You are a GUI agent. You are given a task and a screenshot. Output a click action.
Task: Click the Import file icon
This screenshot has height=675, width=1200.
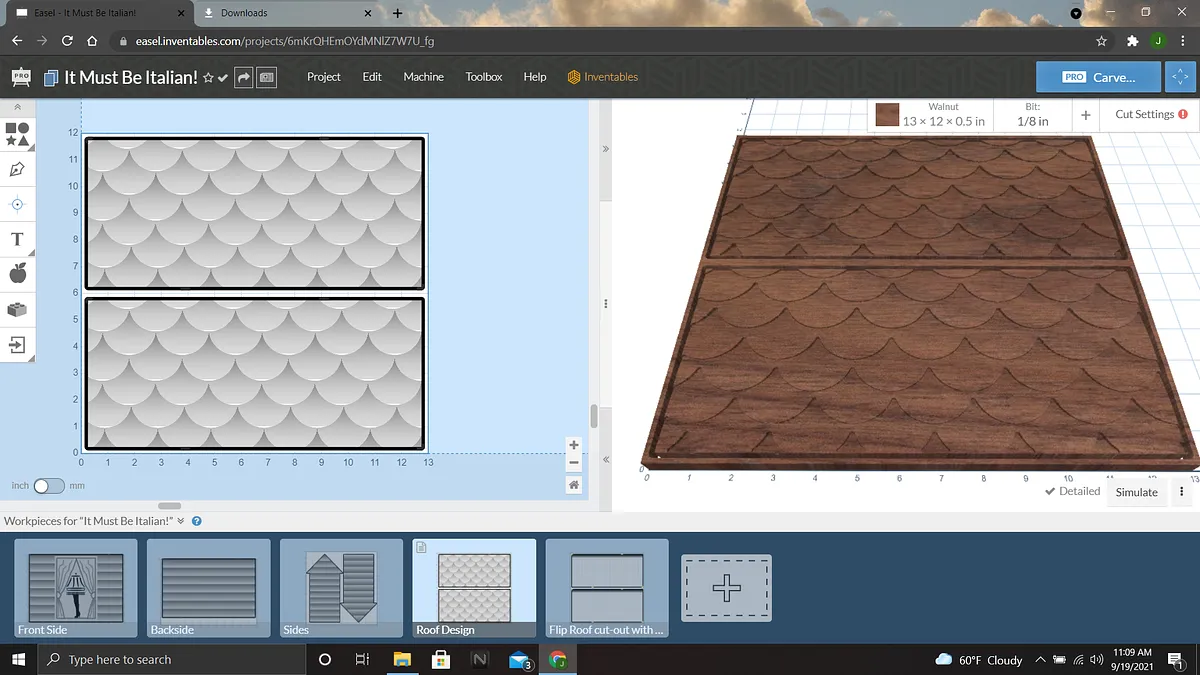17,345
